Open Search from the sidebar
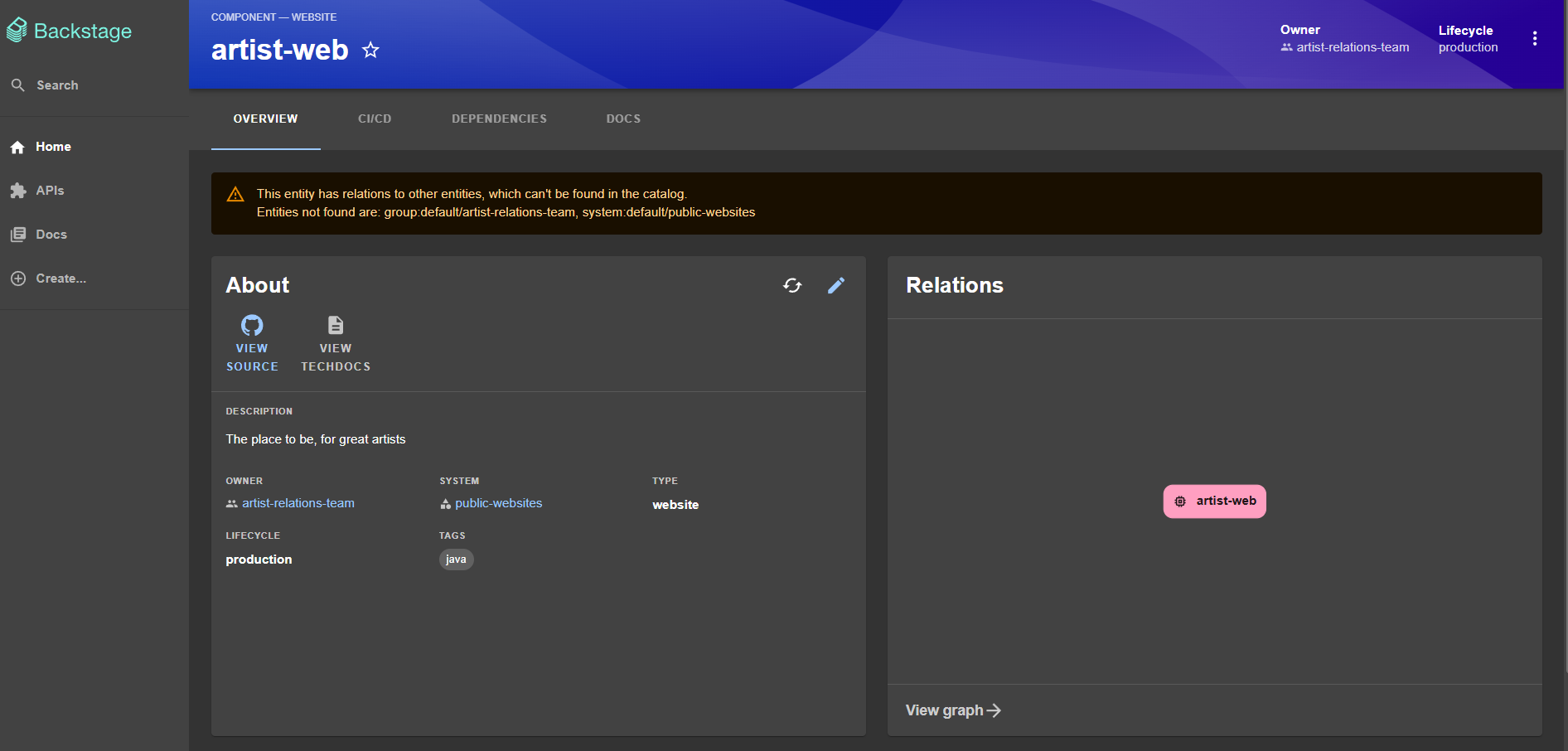 [56, 85]
